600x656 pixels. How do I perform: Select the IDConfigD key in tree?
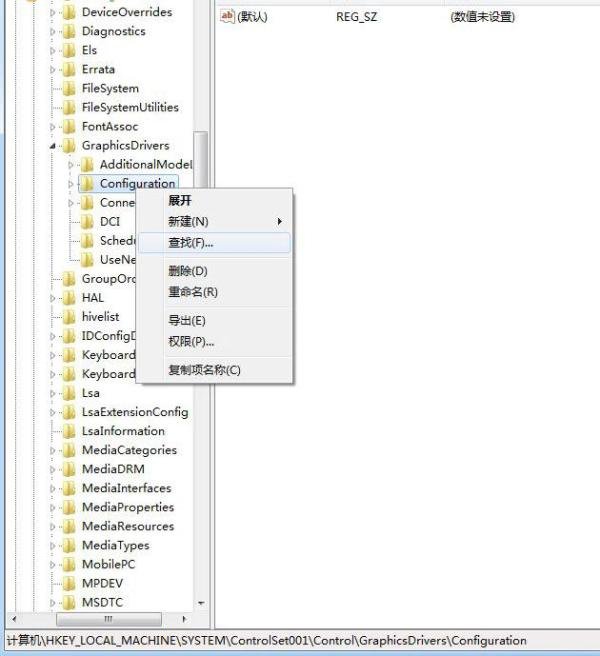pos(109,336)
